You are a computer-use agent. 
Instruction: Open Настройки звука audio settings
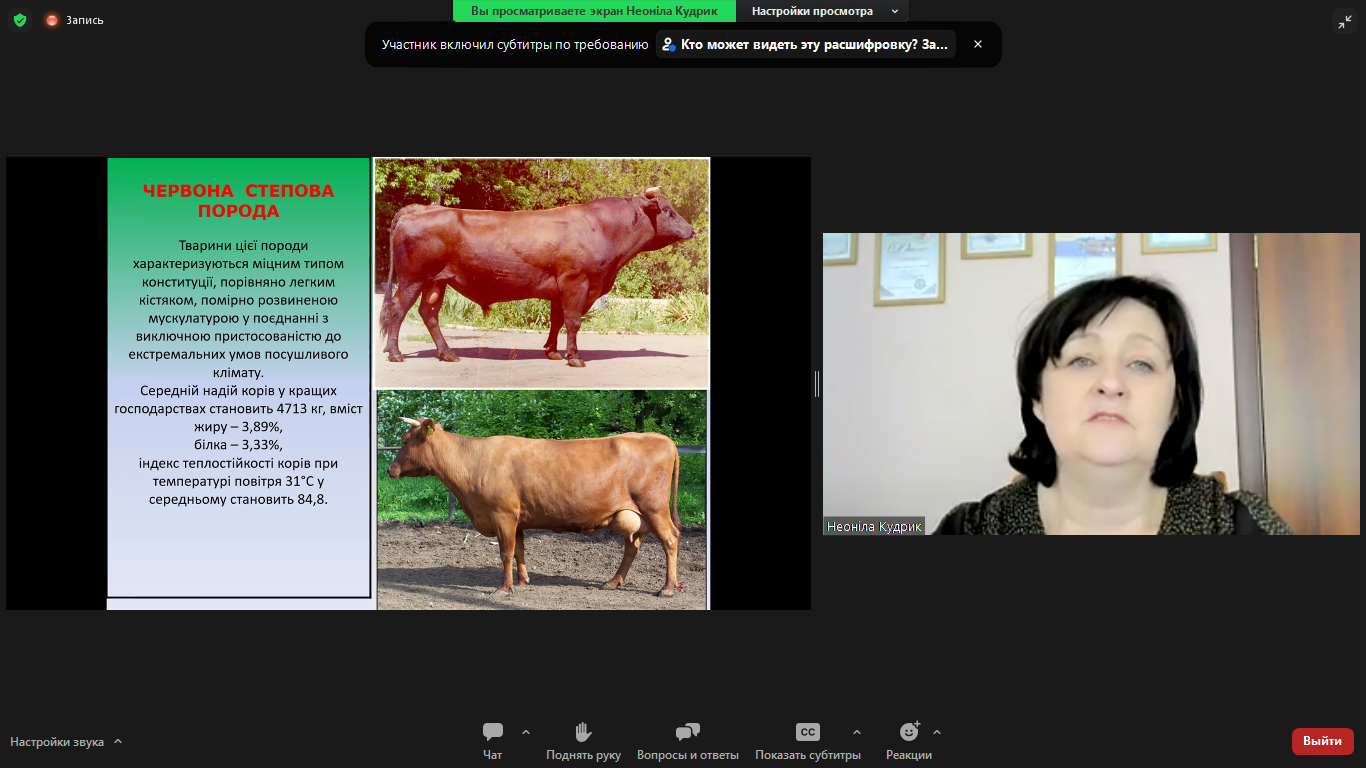coord(57,742)
